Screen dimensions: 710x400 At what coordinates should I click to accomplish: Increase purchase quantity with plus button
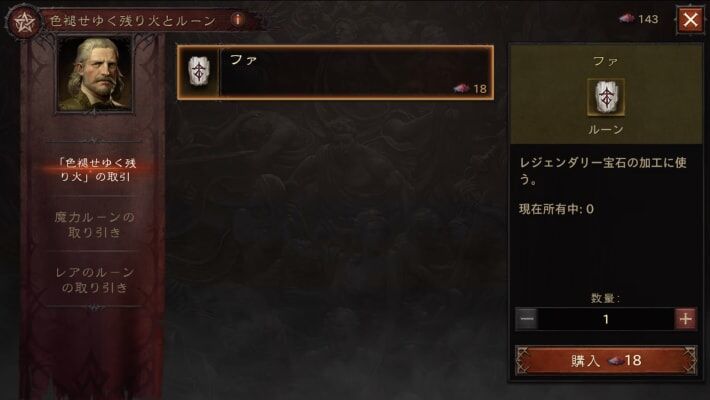(x=686, y=319)
